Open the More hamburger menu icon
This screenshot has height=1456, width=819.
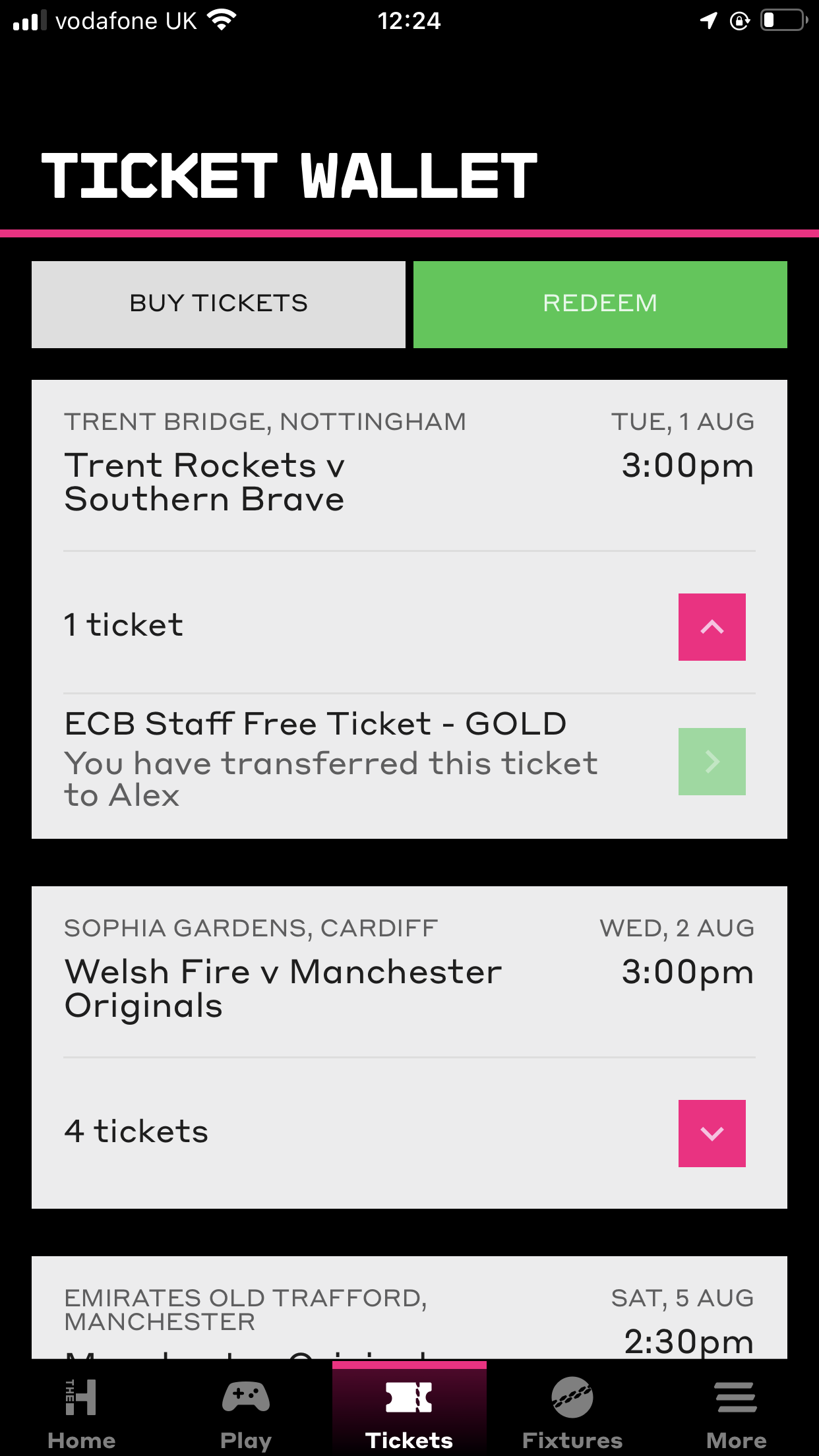point(736,1397)
